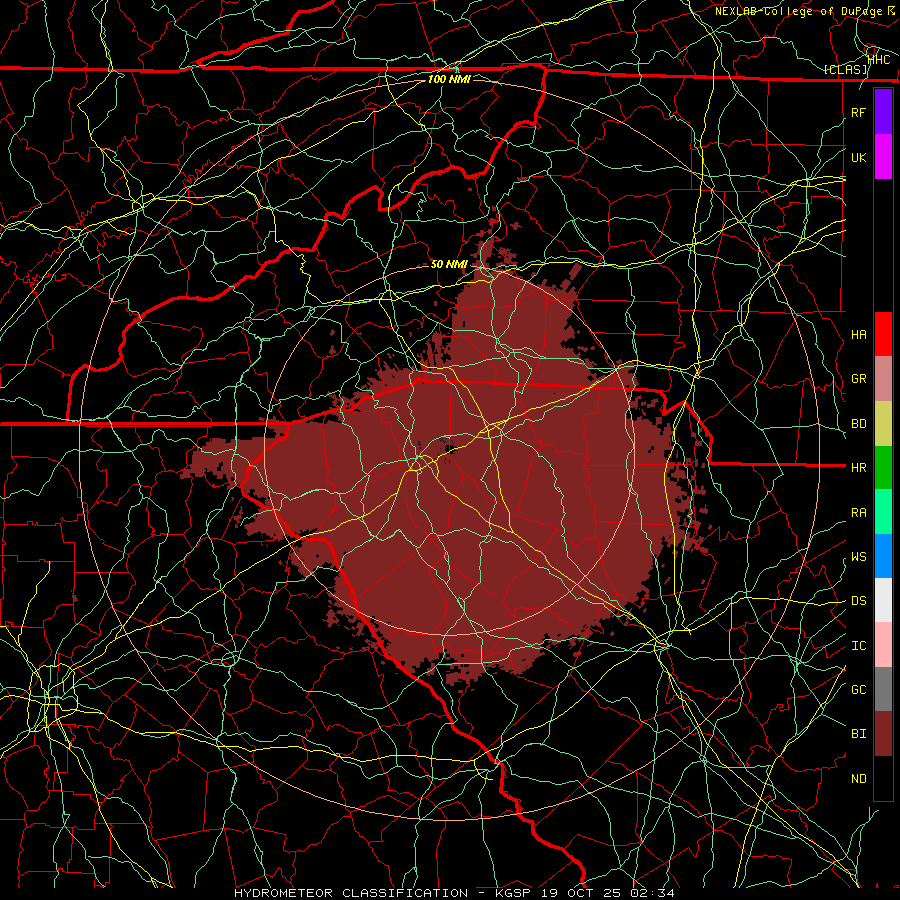The height and width of the screenshot is (900, 900).
Task: Click the bright red HA legend swatch
Action: [x=883, y=334]
